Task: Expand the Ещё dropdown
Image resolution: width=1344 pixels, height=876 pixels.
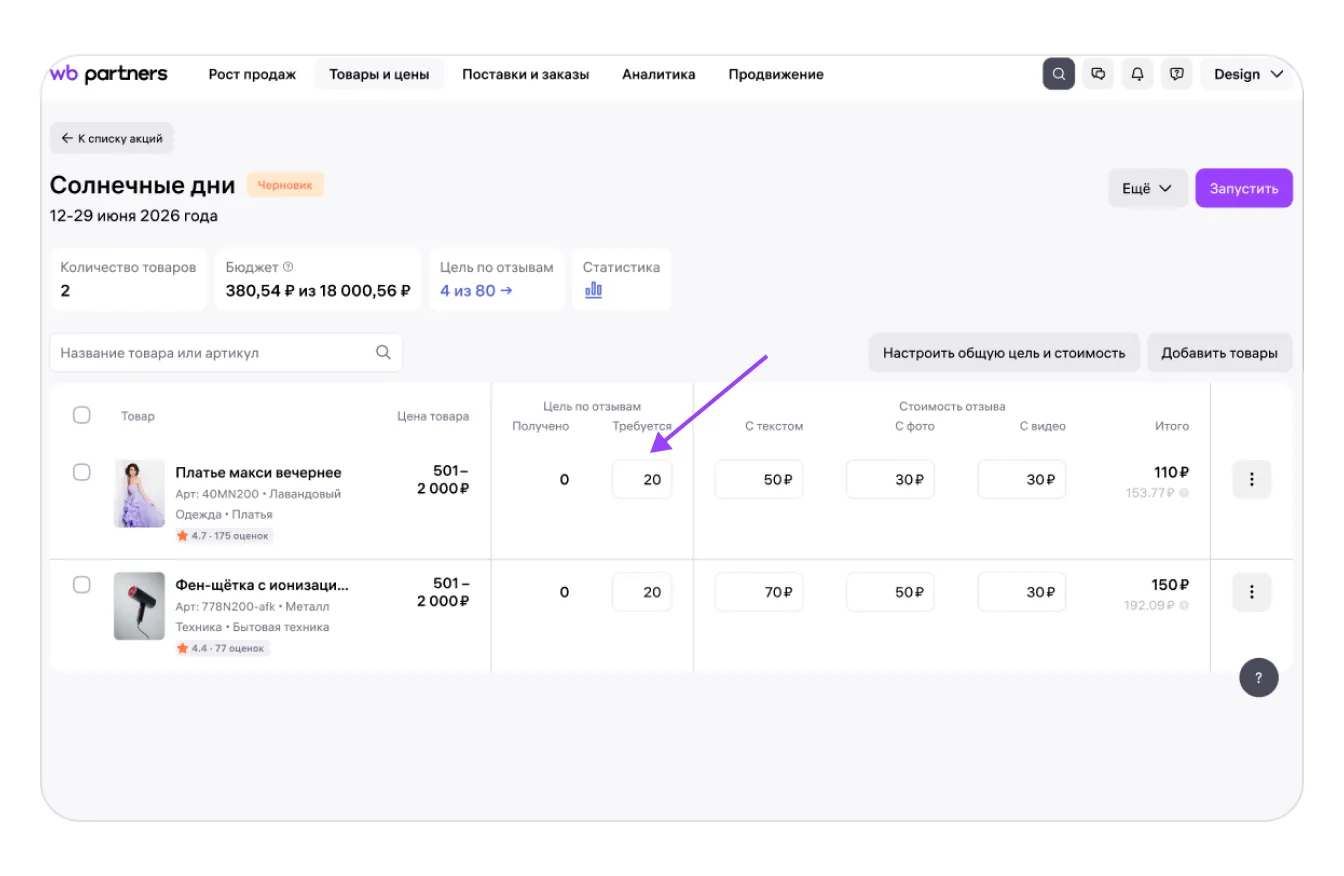Action: pyautogui.click(x=1148, y=188)
